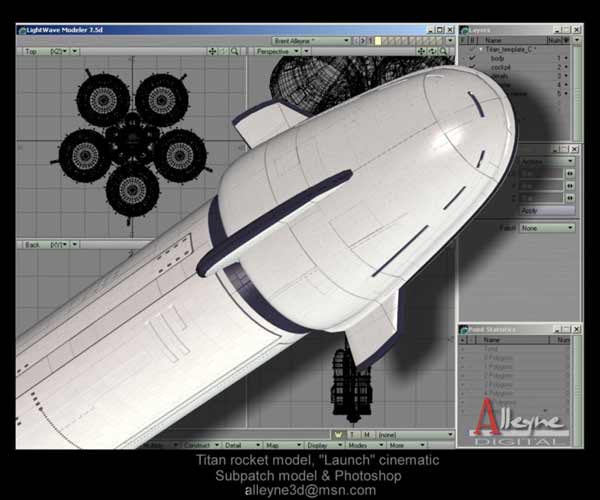Open render style dropdown next to Perspective

[307, 51]
